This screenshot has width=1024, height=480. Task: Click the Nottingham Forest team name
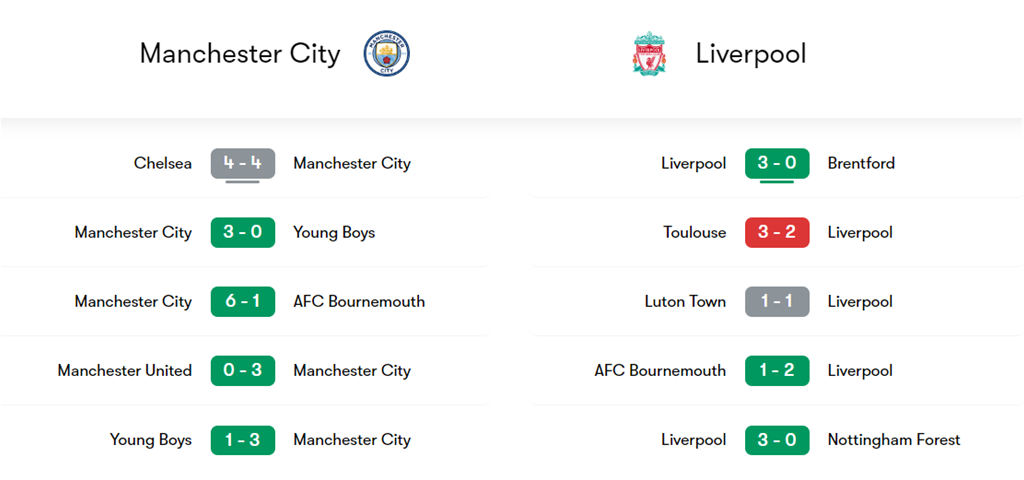894,439
